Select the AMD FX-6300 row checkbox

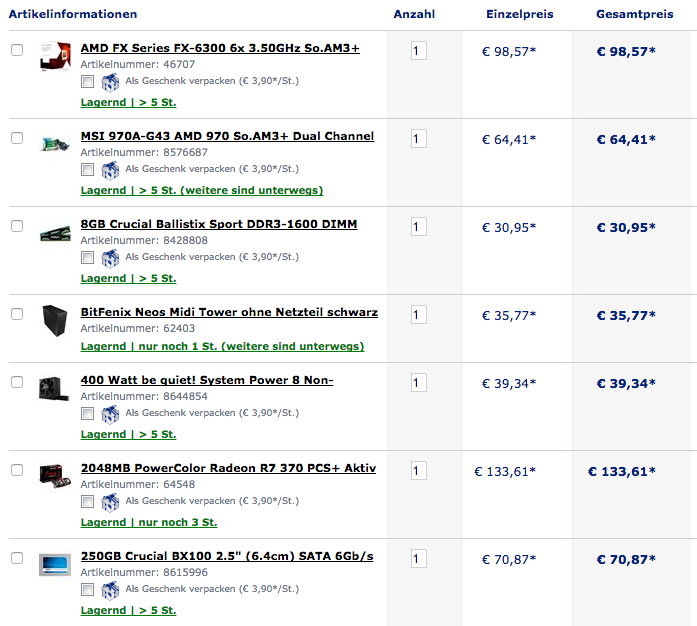click(x=17, y=50)
